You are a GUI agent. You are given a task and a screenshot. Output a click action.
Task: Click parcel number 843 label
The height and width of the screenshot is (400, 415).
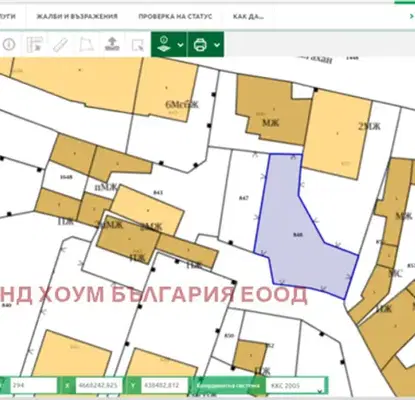coord(158,192)
